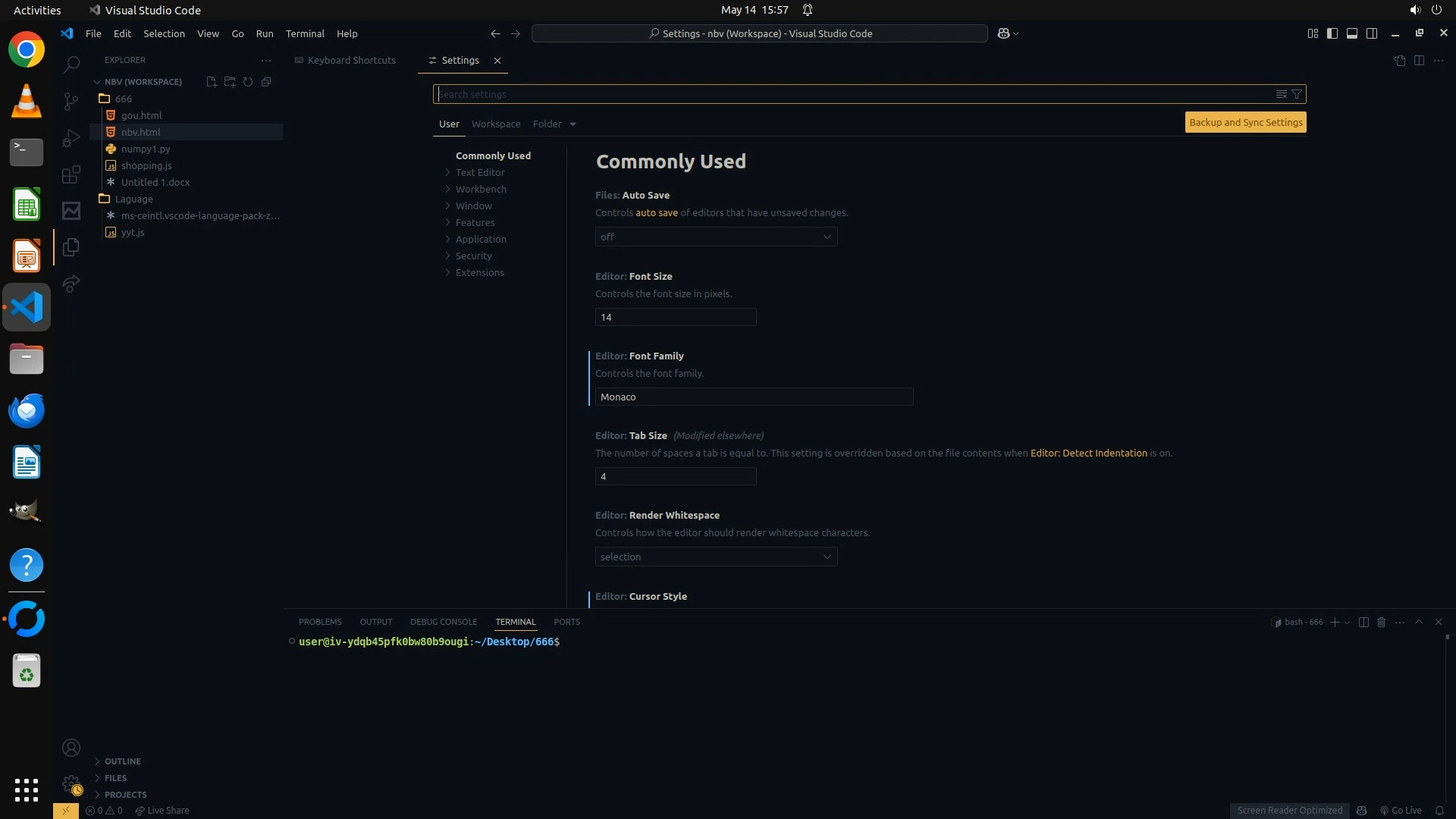Viewport: 1456px width, 819px height.
Task: Follow the Editor: Detect Indentation link
Action: click(x=1088, y=453)
